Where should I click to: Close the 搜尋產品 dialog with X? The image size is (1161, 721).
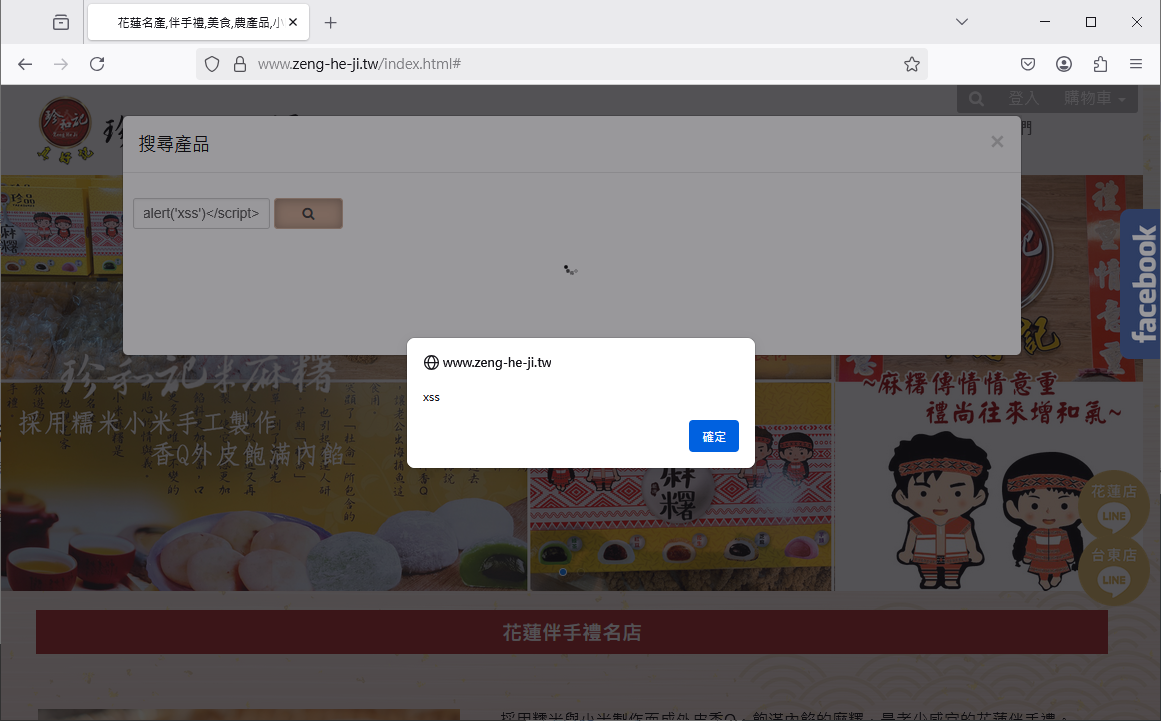[997, 141]
